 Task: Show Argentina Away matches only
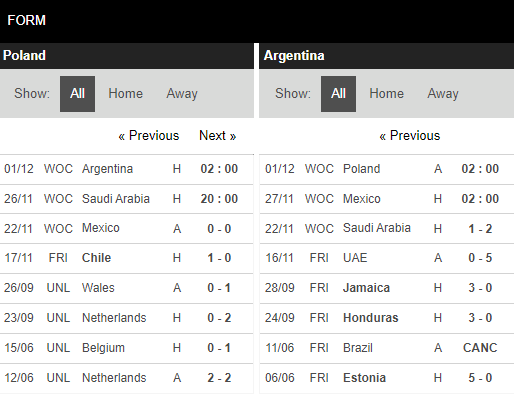443,94
